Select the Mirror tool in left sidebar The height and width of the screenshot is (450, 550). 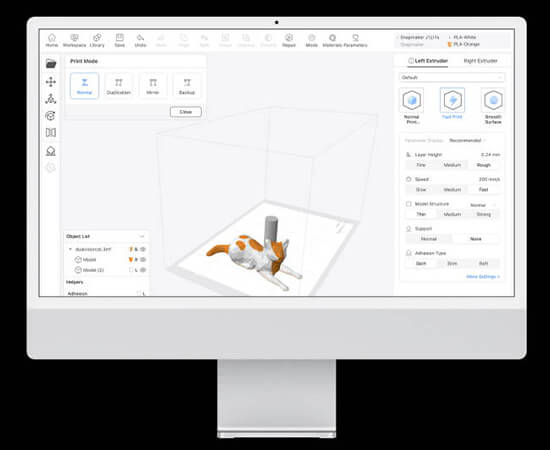[x=51, y=133]
